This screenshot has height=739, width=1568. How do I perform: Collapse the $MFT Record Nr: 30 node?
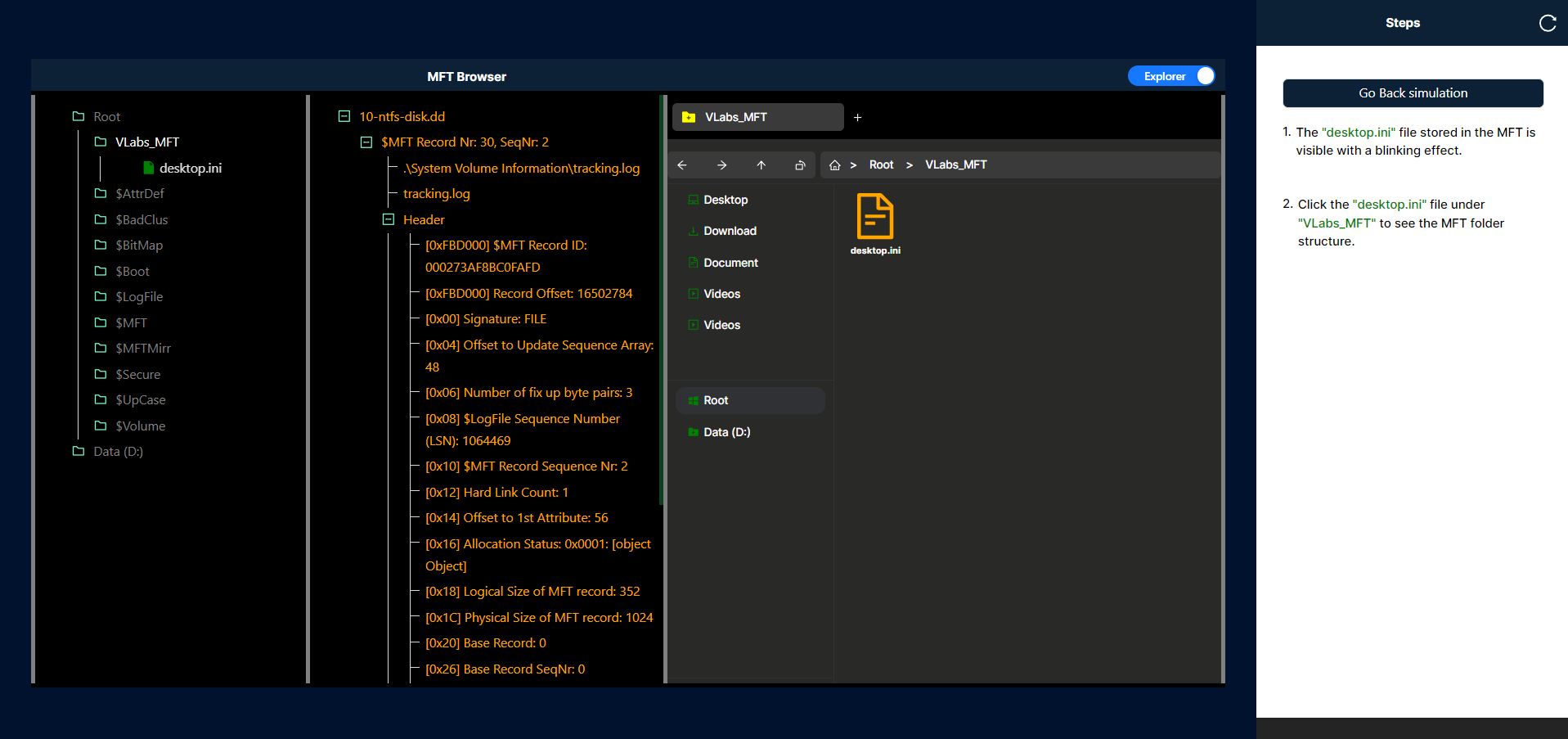[366, 142]
